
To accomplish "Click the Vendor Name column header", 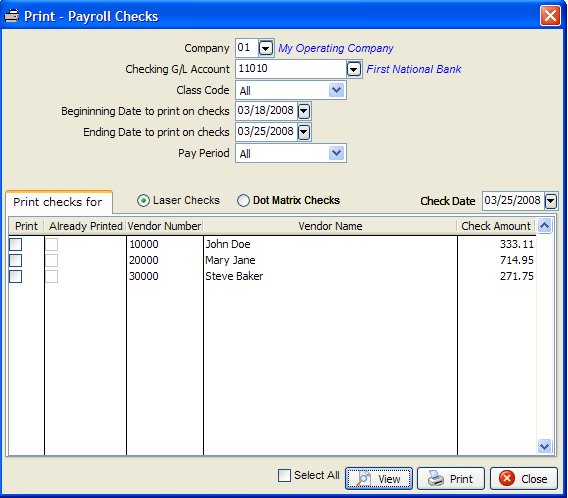I will (330, 226).
